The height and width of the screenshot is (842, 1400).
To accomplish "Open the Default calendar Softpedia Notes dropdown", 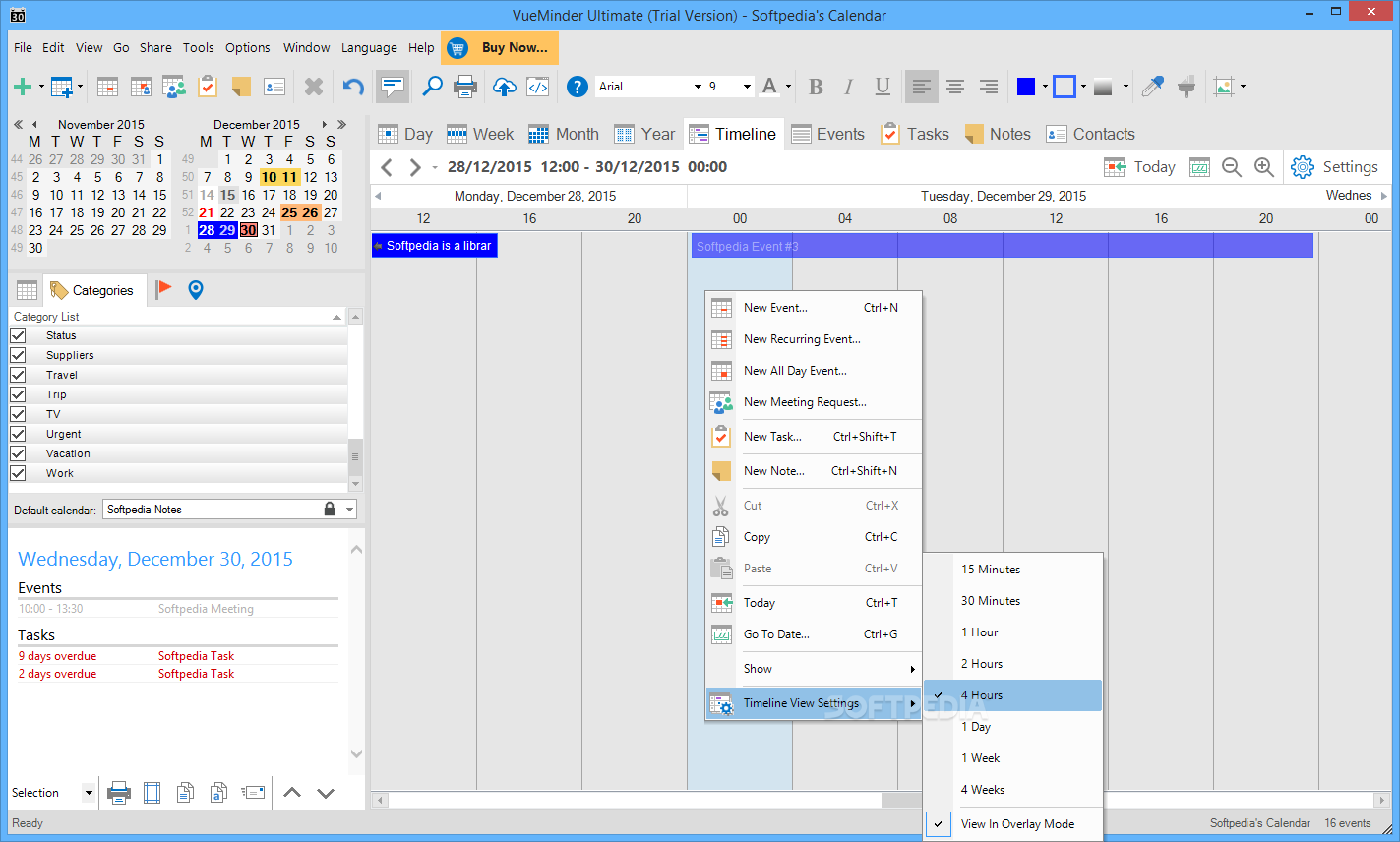I will coord(349,510).
